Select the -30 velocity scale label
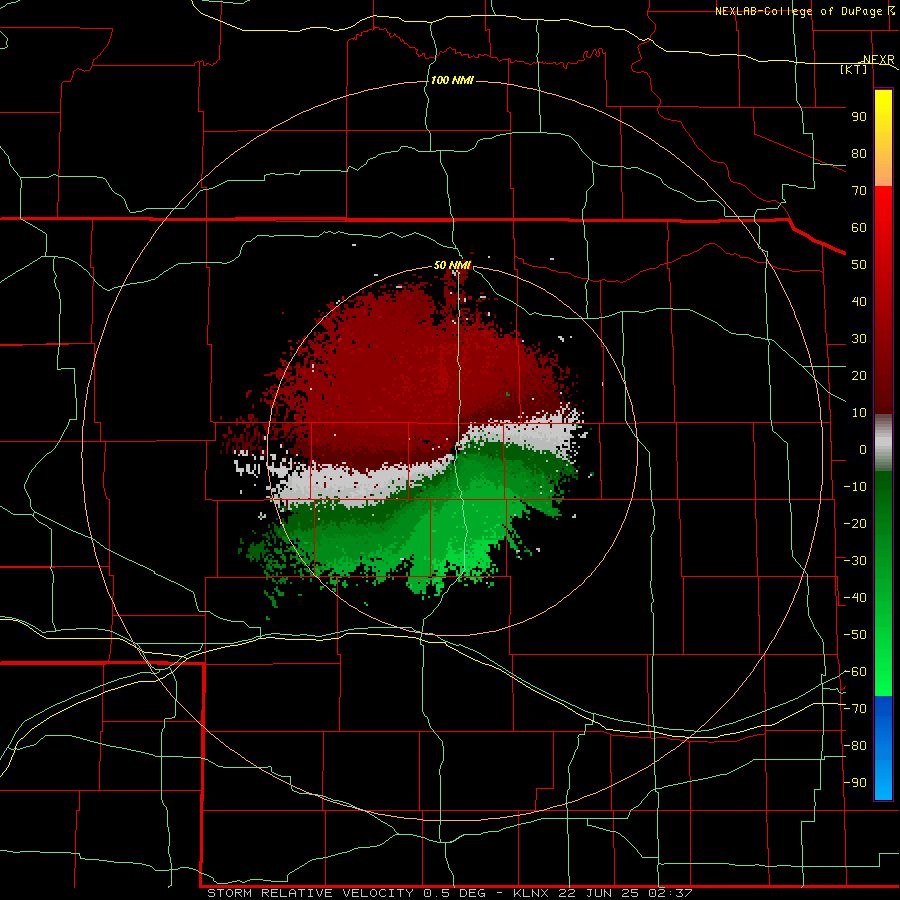Image resolution: width=900 pixels, height=900 pixels. pyautogui.click(x=855, y=561)
